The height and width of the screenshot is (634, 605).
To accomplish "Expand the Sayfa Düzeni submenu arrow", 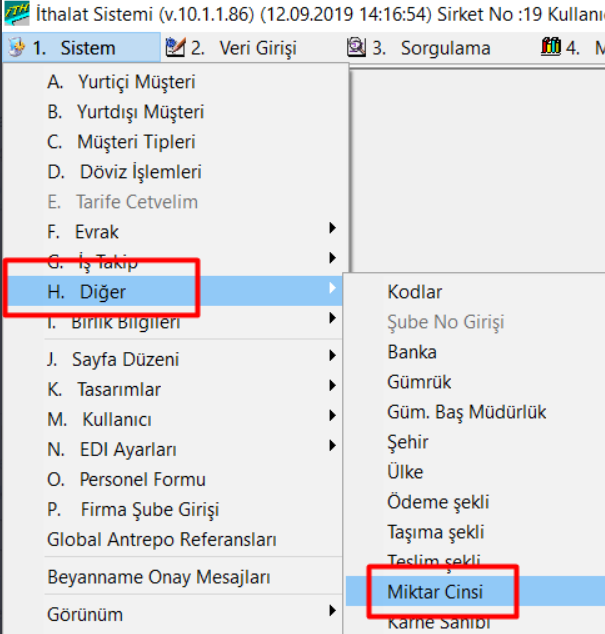I will point(332,355).
